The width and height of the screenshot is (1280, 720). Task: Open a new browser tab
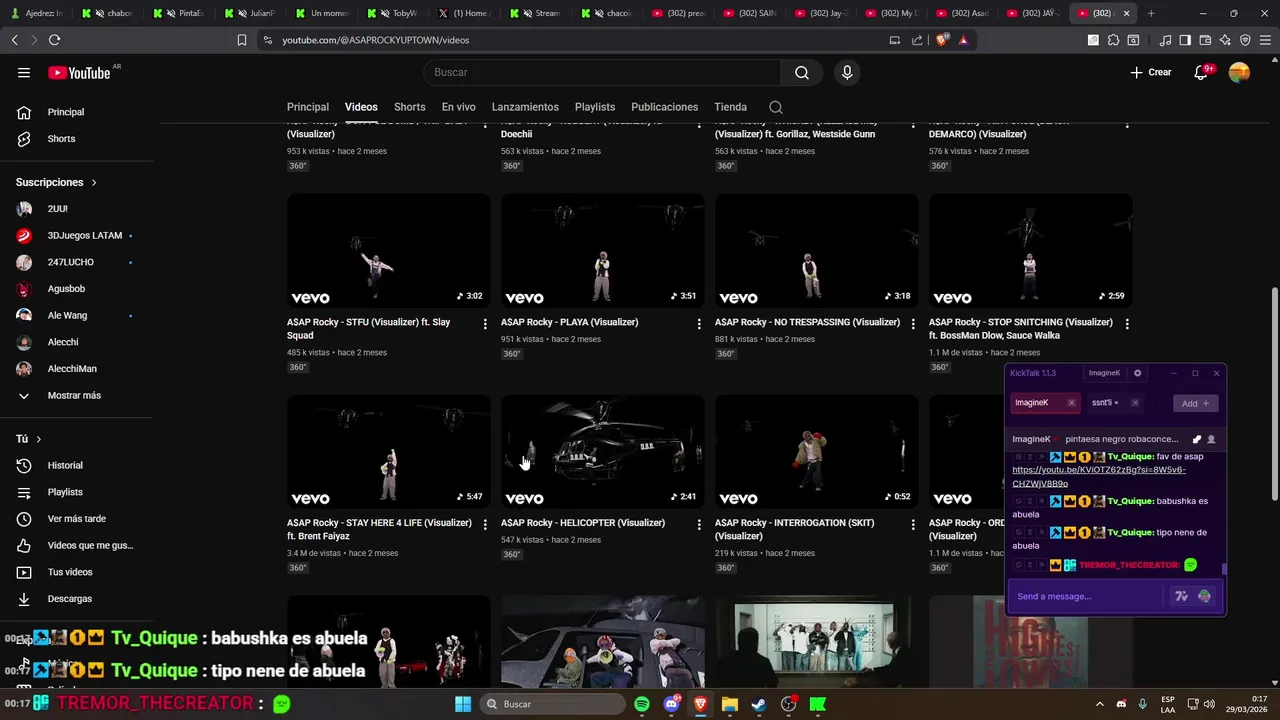click(1150, 13)
